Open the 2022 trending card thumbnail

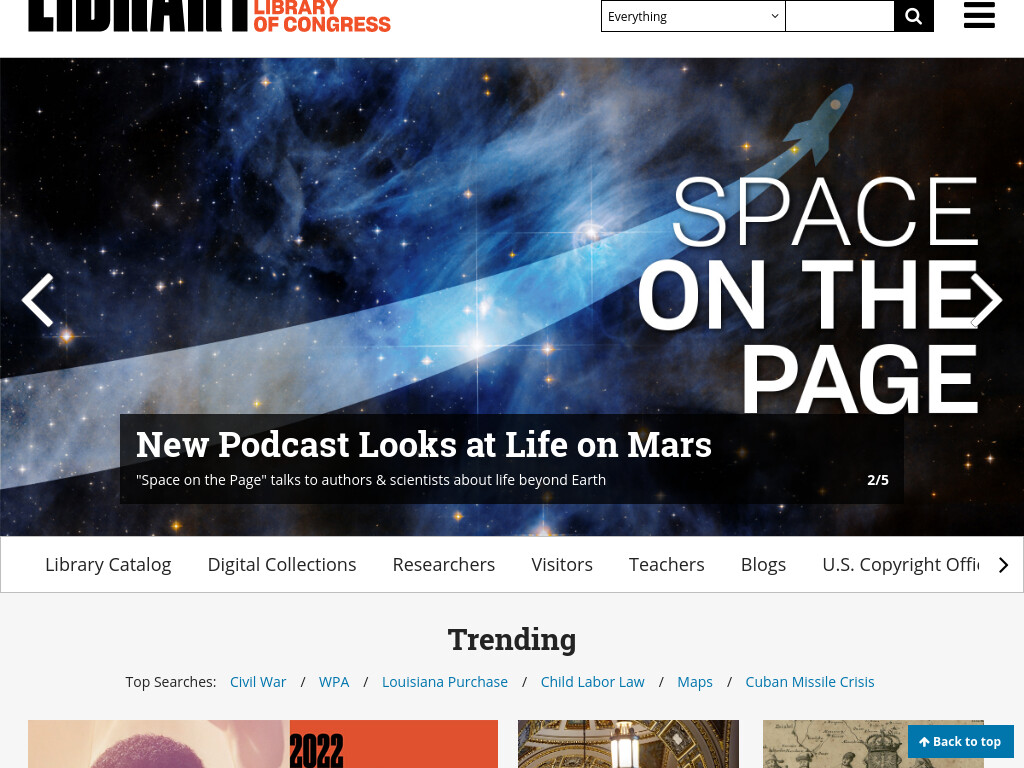pos(263,744)
